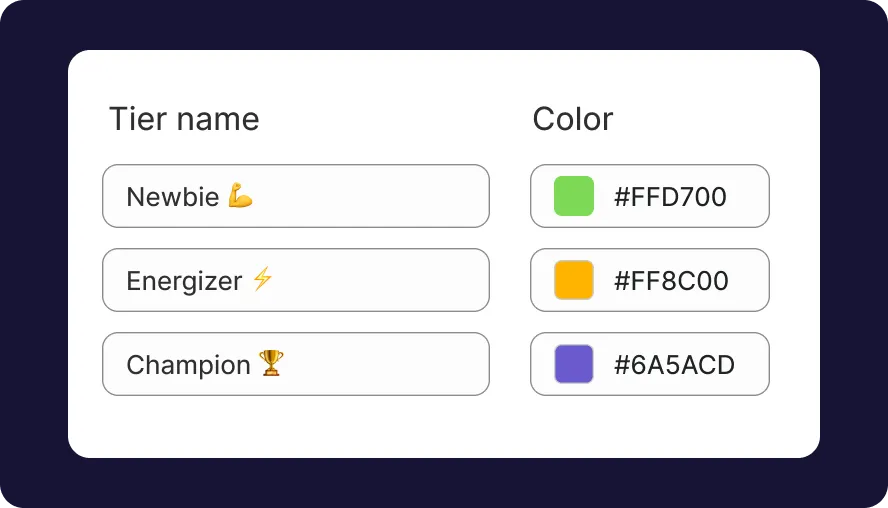The width and height of the screenshot is (888, 508).
Task: Select the purple color swatch
Action: [x=574, y=364]
